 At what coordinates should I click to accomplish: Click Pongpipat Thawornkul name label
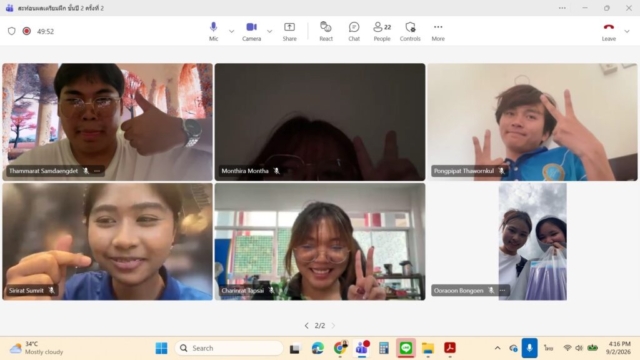pos(464,171)
